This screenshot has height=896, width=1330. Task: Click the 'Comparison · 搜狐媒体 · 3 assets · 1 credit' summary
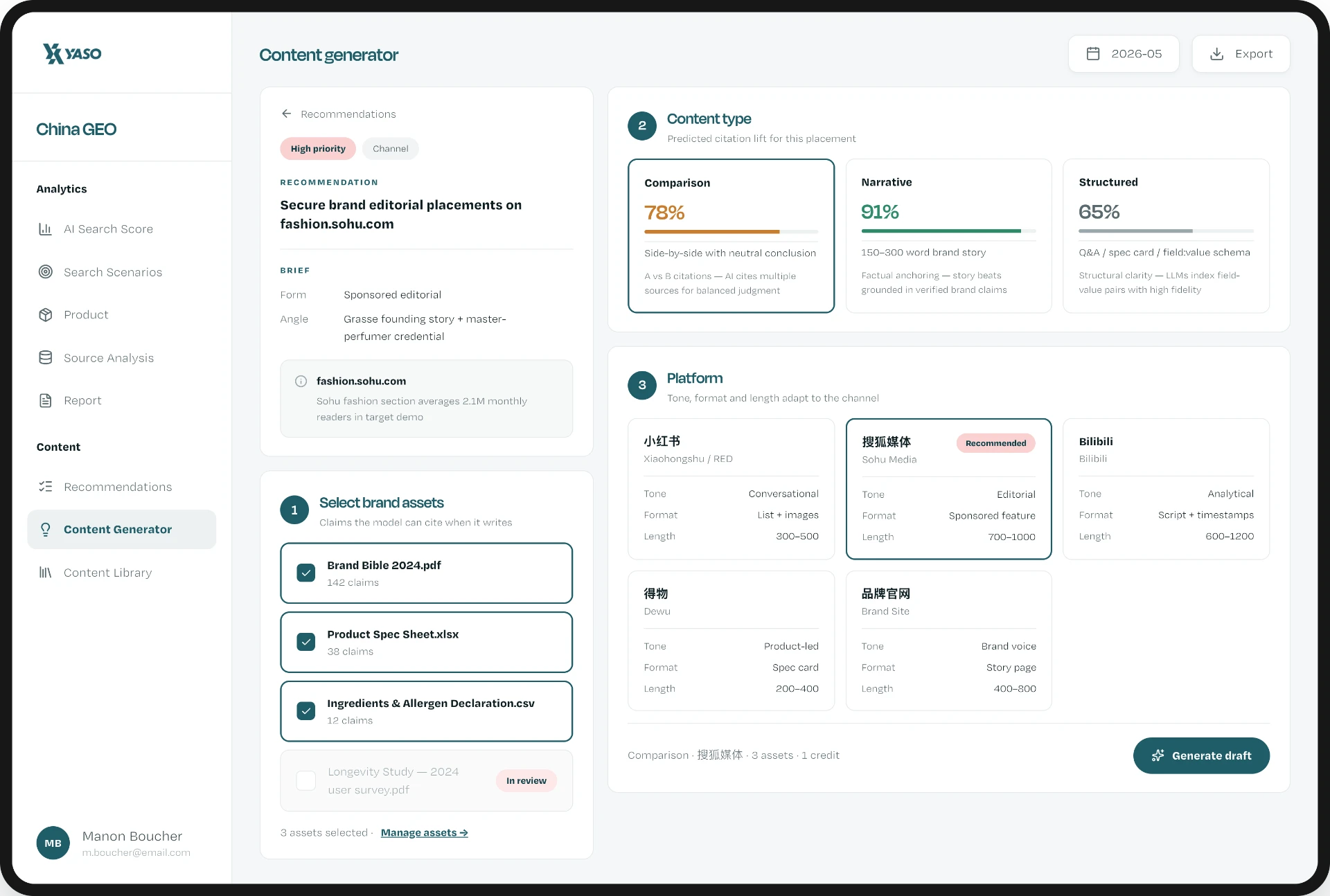coord(734,755)
